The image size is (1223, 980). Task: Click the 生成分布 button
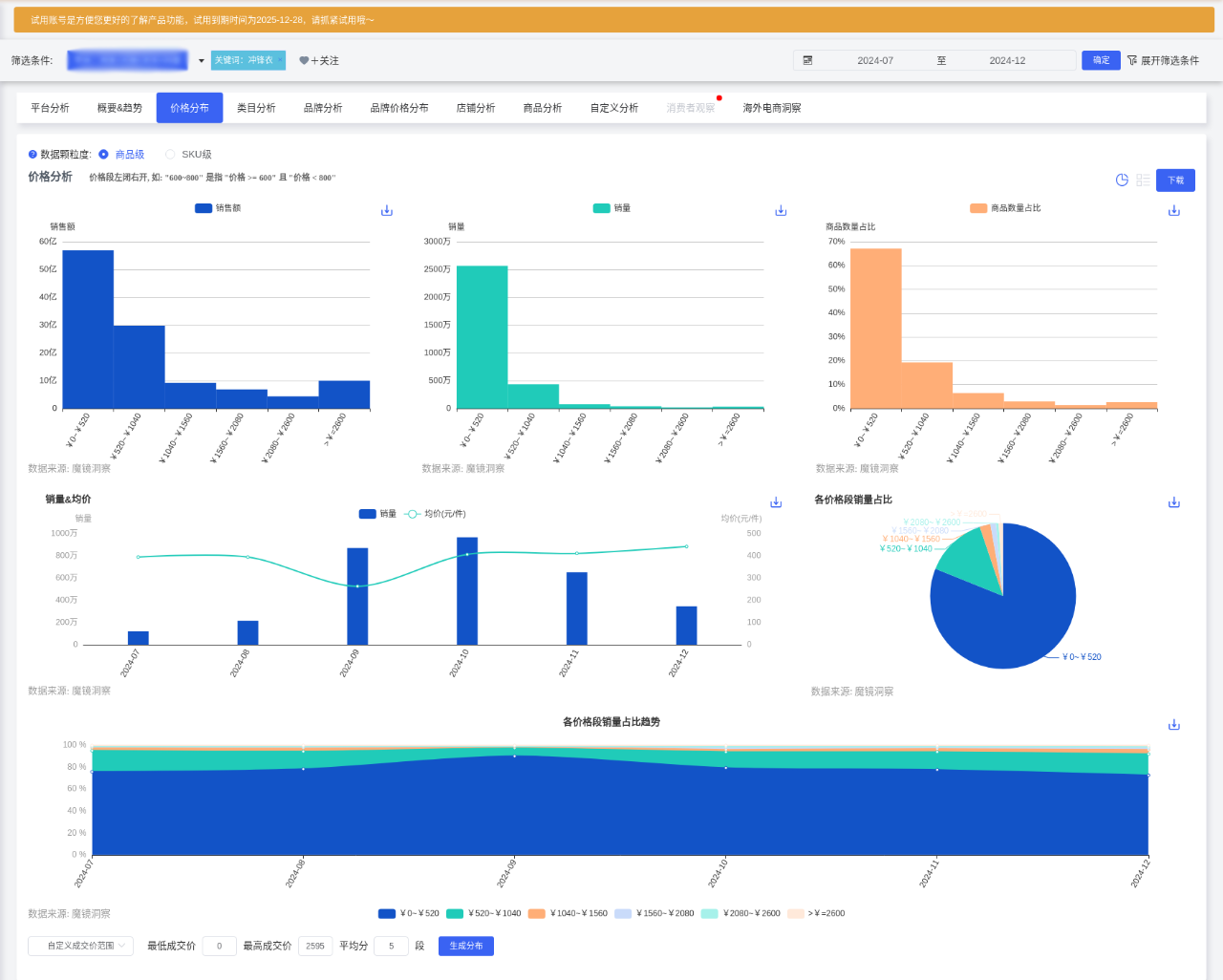click(x=466, y=946)
